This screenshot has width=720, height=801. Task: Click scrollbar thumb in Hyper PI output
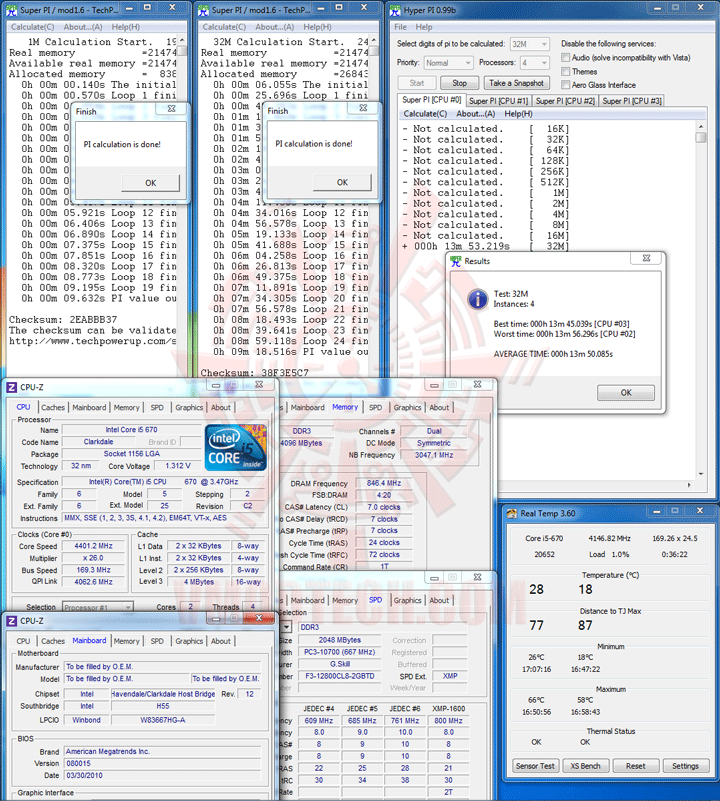pos(701,137)
